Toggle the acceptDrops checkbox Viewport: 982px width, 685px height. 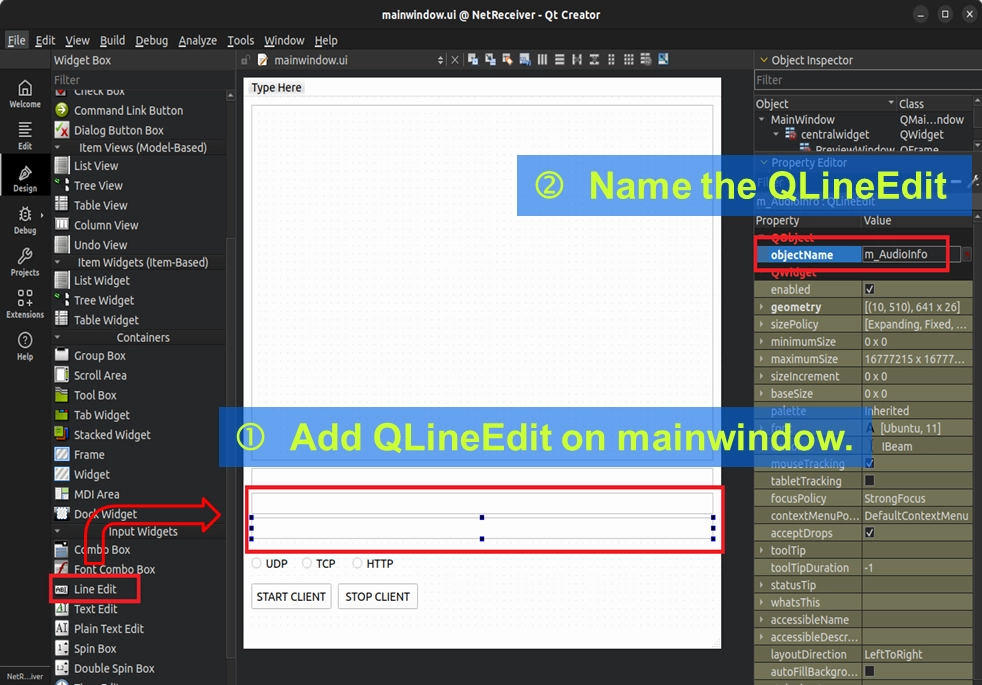click(x=869, y=533)
